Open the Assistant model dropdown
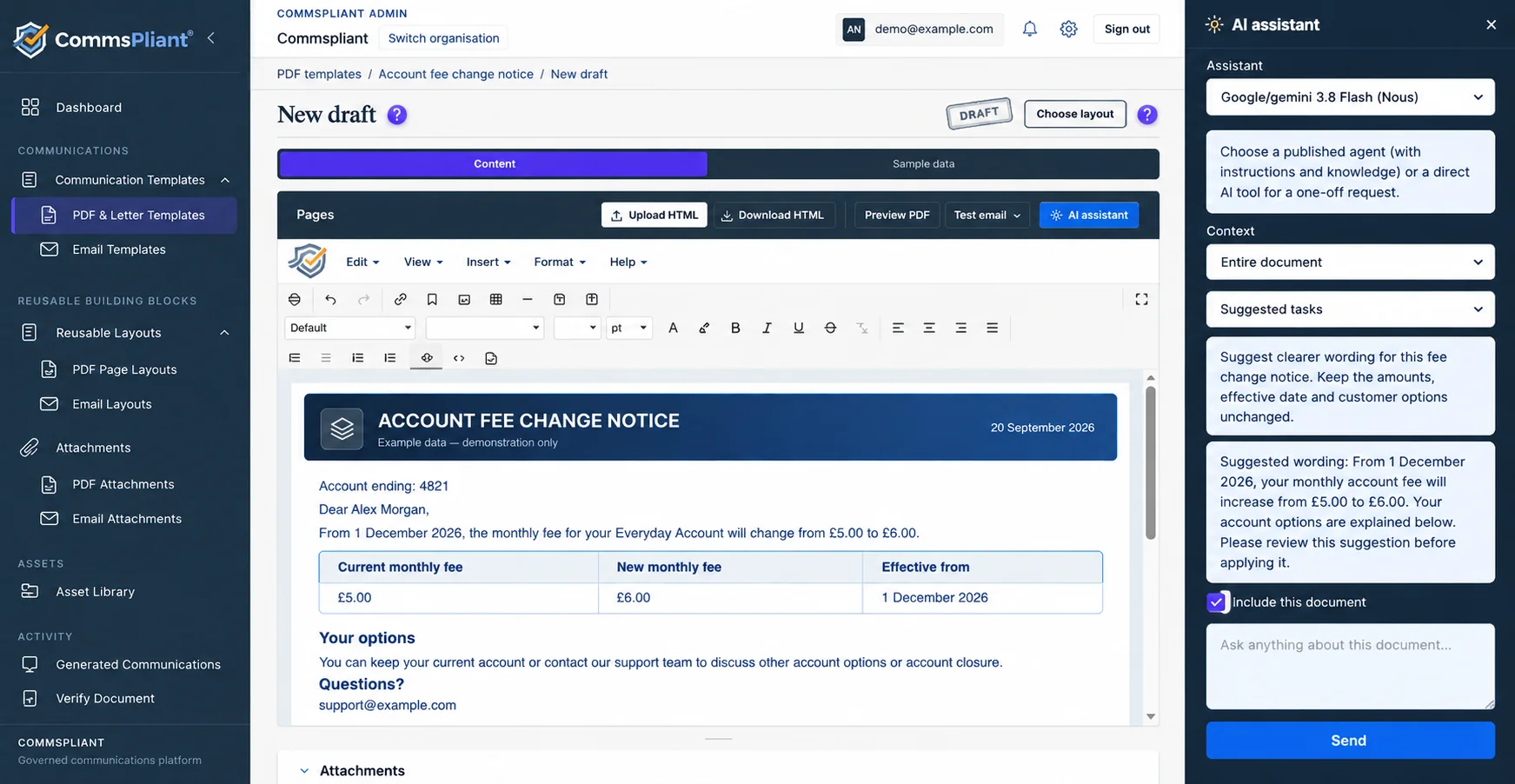The image size is (1515, 784). coord(1350,97)
